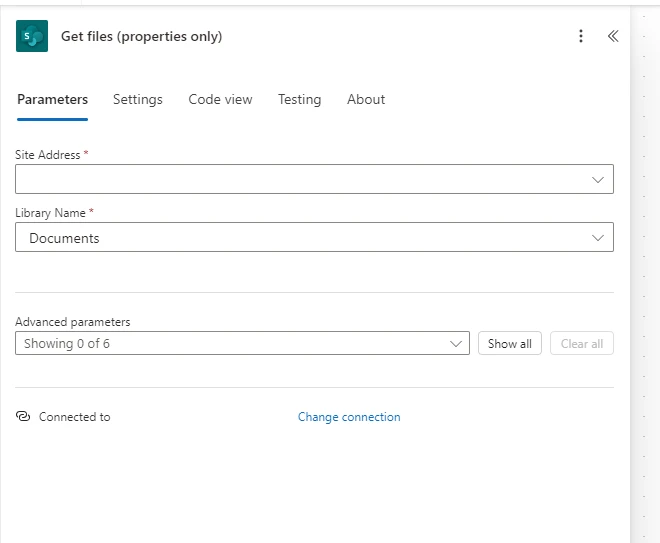
Task: Open the Advanced parameters dropdown chevron
Action: click(x=455, y=344)
